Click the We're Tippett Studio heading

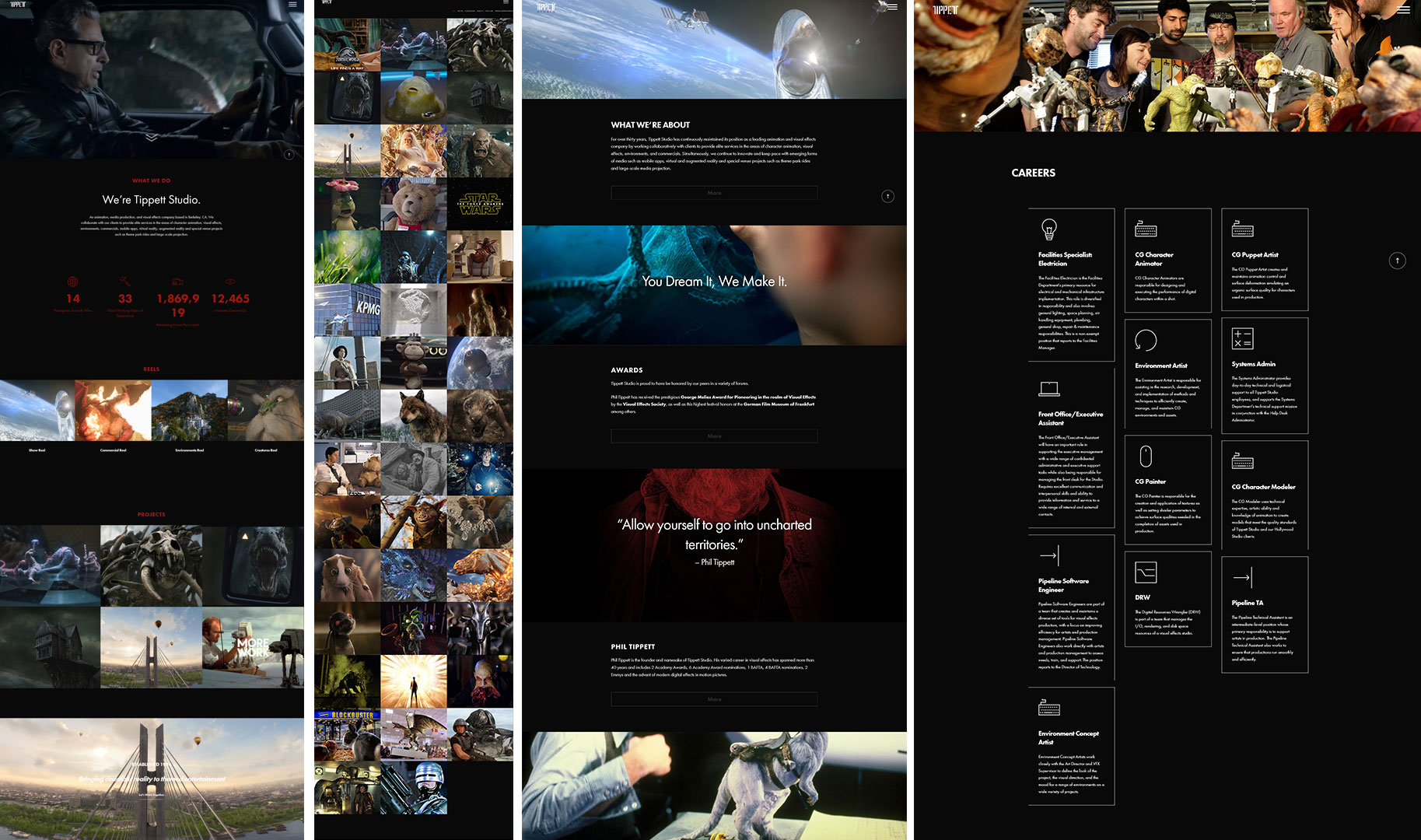152,200
